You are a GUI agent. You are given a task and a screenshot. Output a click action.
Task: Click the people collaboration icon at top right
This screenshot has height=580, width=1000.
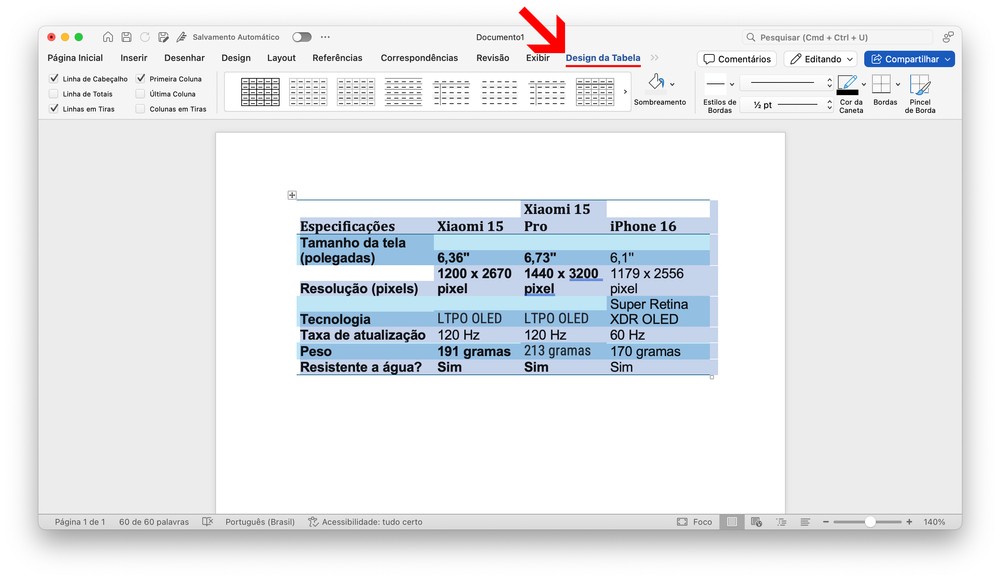click(948, 37)
